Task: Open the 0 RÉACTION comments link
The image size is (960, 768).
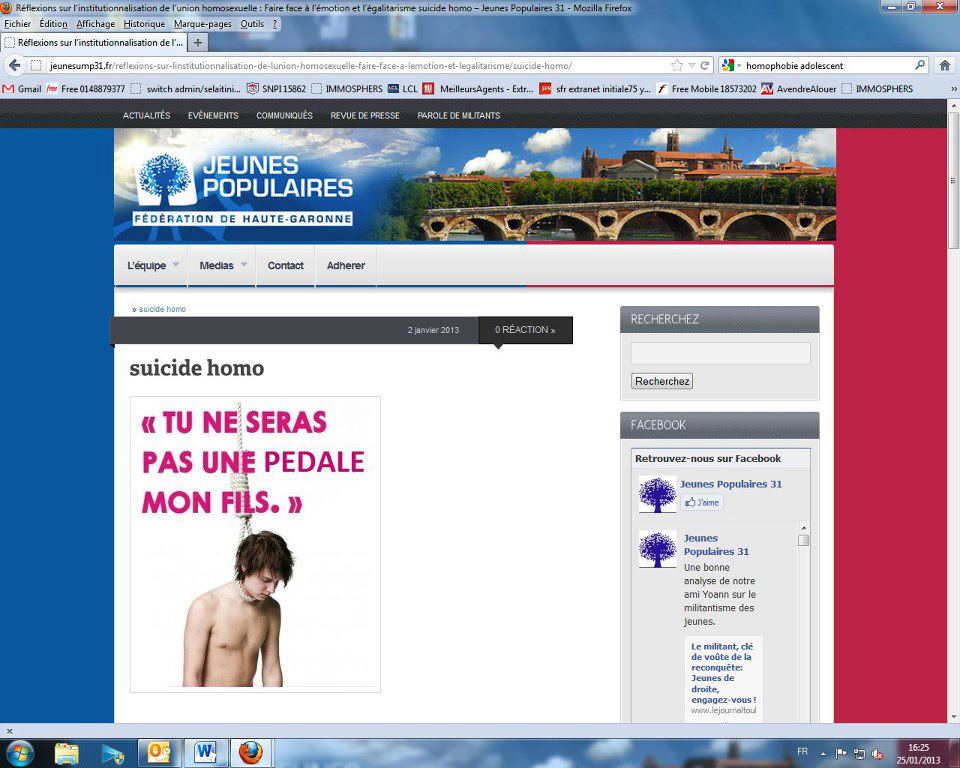Action: (x=525, y=330)
